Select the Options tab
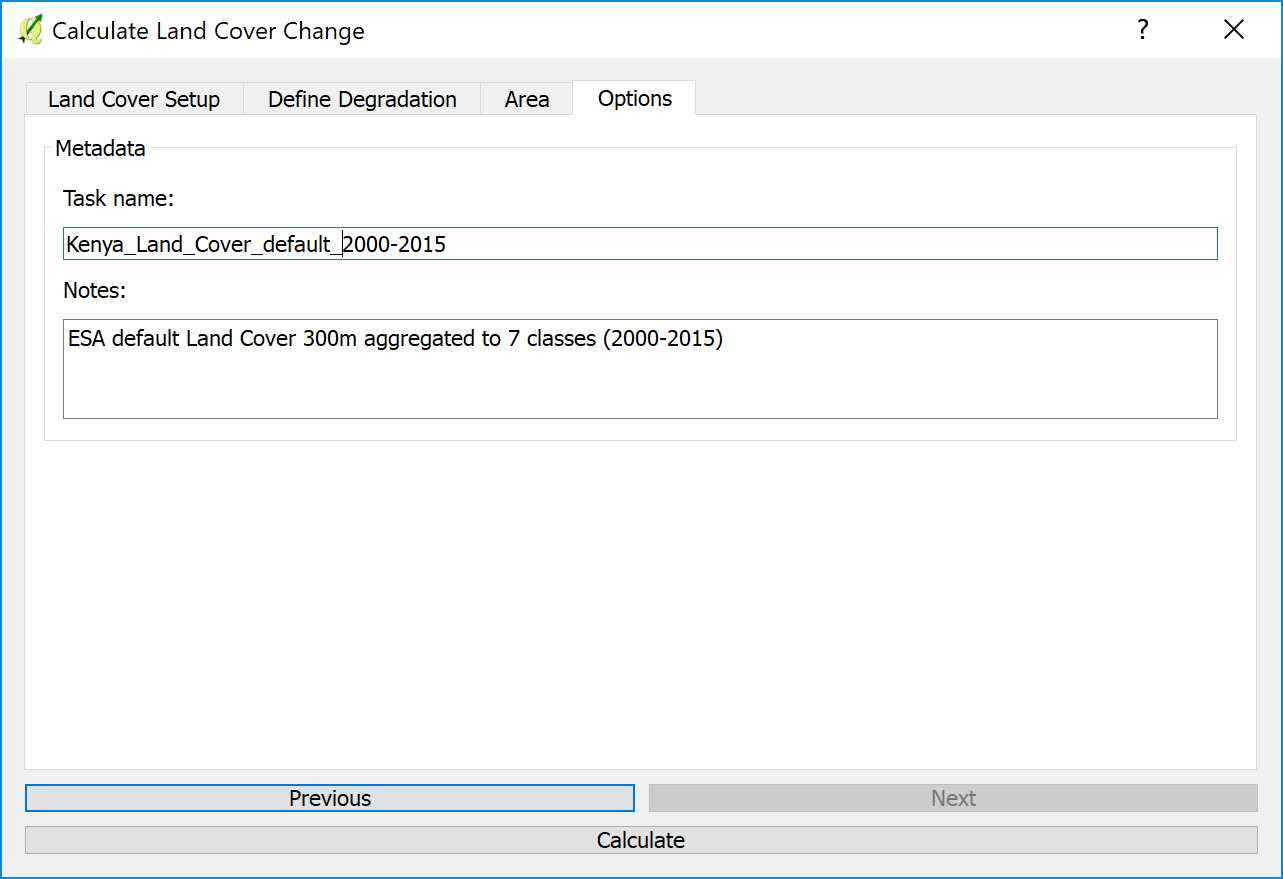The image size is (1283, 879). pyautogui.click(x=634, y=98)
